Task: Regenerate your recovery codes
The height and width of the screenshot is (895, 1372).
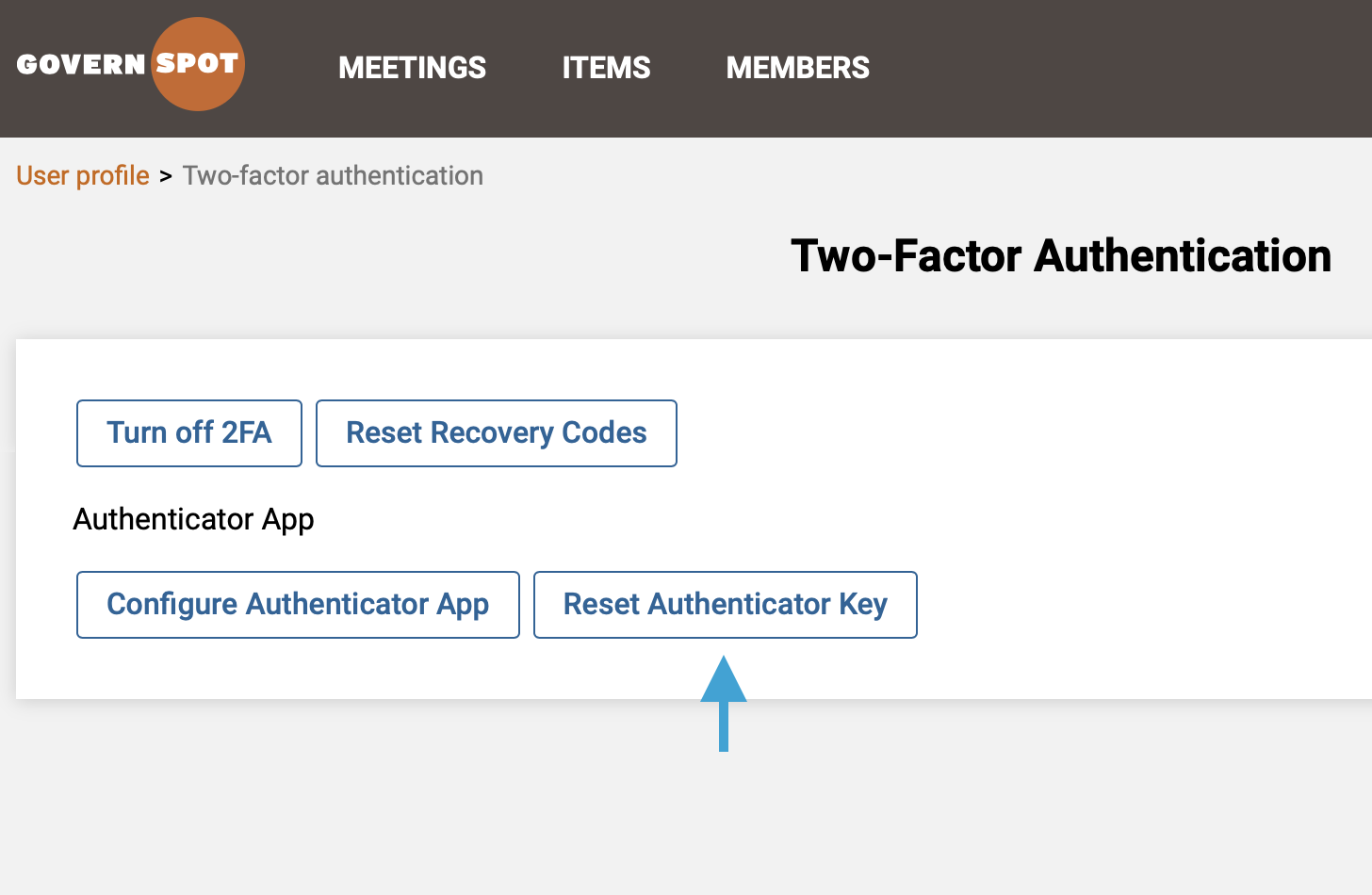Action: pos(496,432)
